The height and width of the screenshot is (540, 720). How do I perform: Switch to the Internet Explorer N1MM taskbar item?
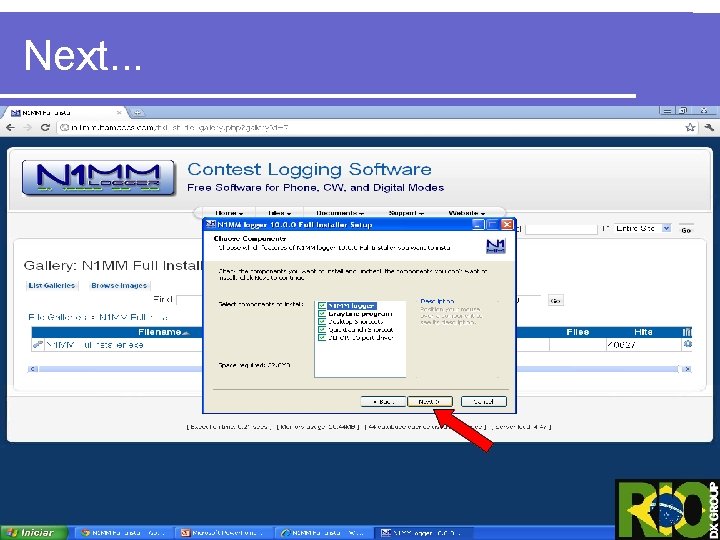click(324, 533)
